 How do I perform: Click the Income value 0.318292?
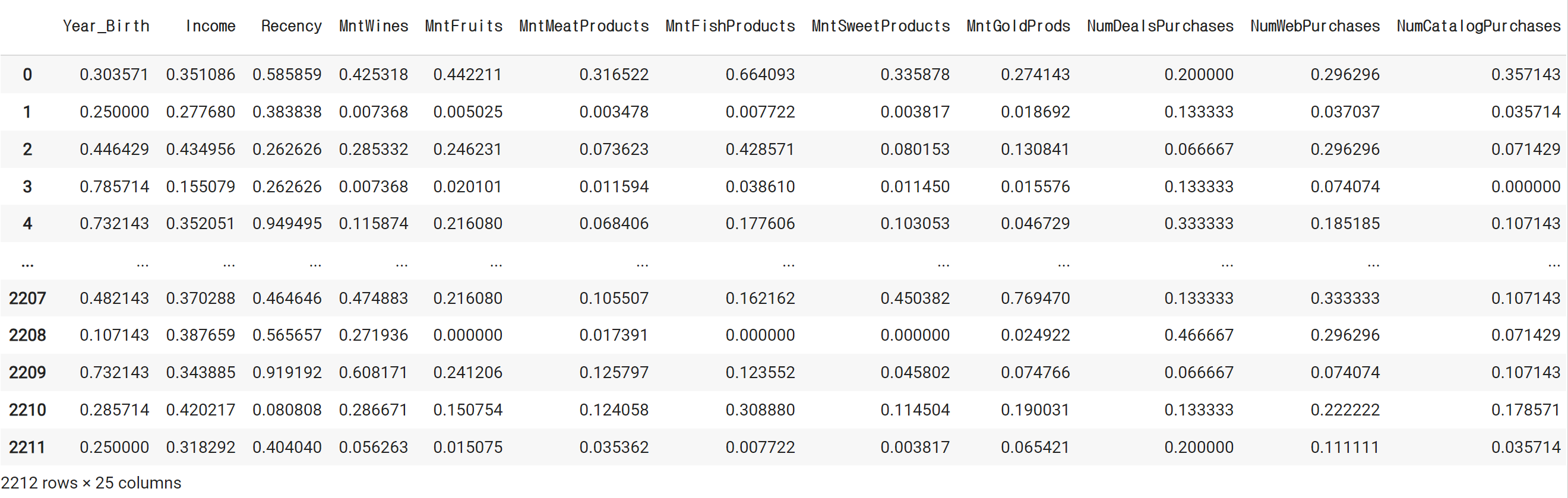(x=200, y=447)
